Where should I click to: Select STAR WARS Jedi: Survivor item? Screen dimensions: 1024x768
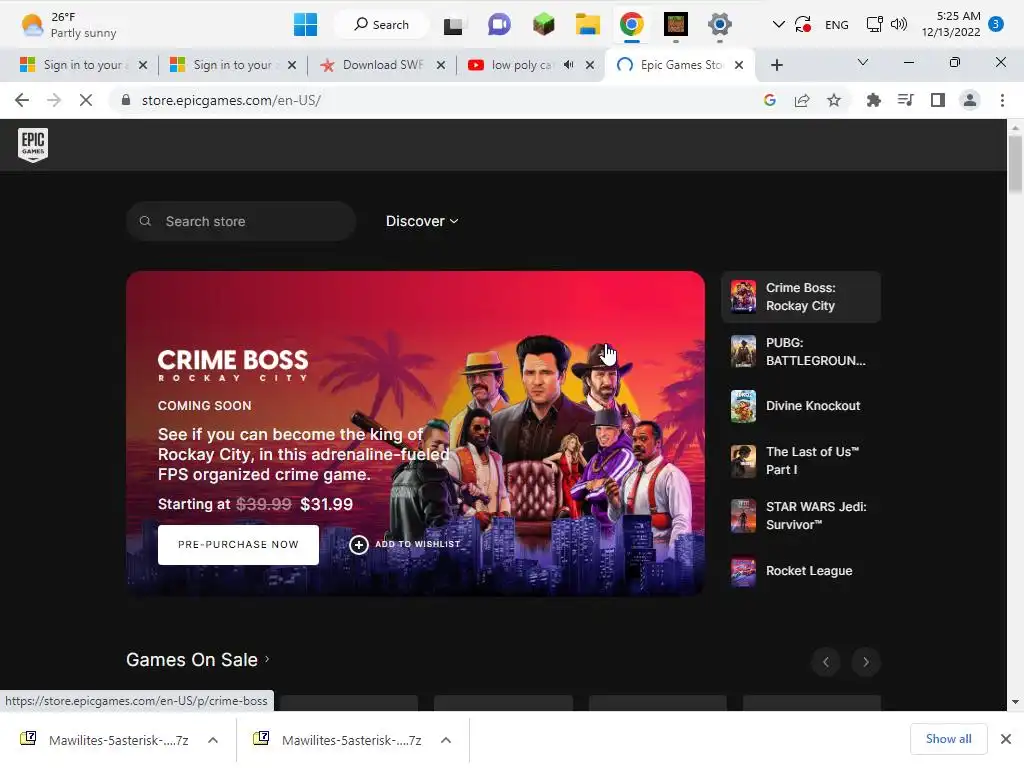[801, 516]
